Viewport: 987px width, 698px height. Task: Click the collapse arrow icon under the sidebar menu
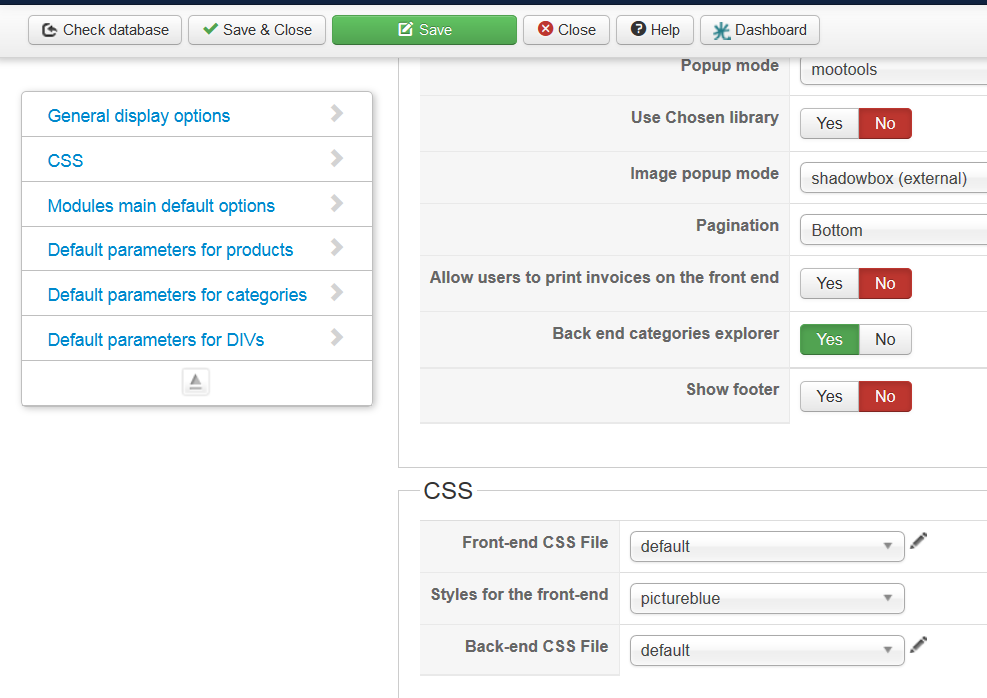point(196,382)
